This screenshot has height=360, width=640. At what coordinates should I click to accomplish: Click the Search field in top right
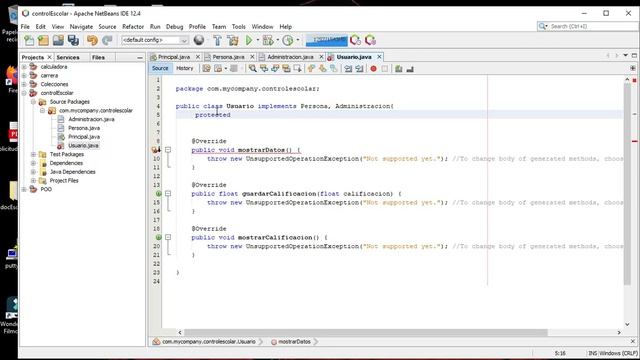tap(588, 26)
